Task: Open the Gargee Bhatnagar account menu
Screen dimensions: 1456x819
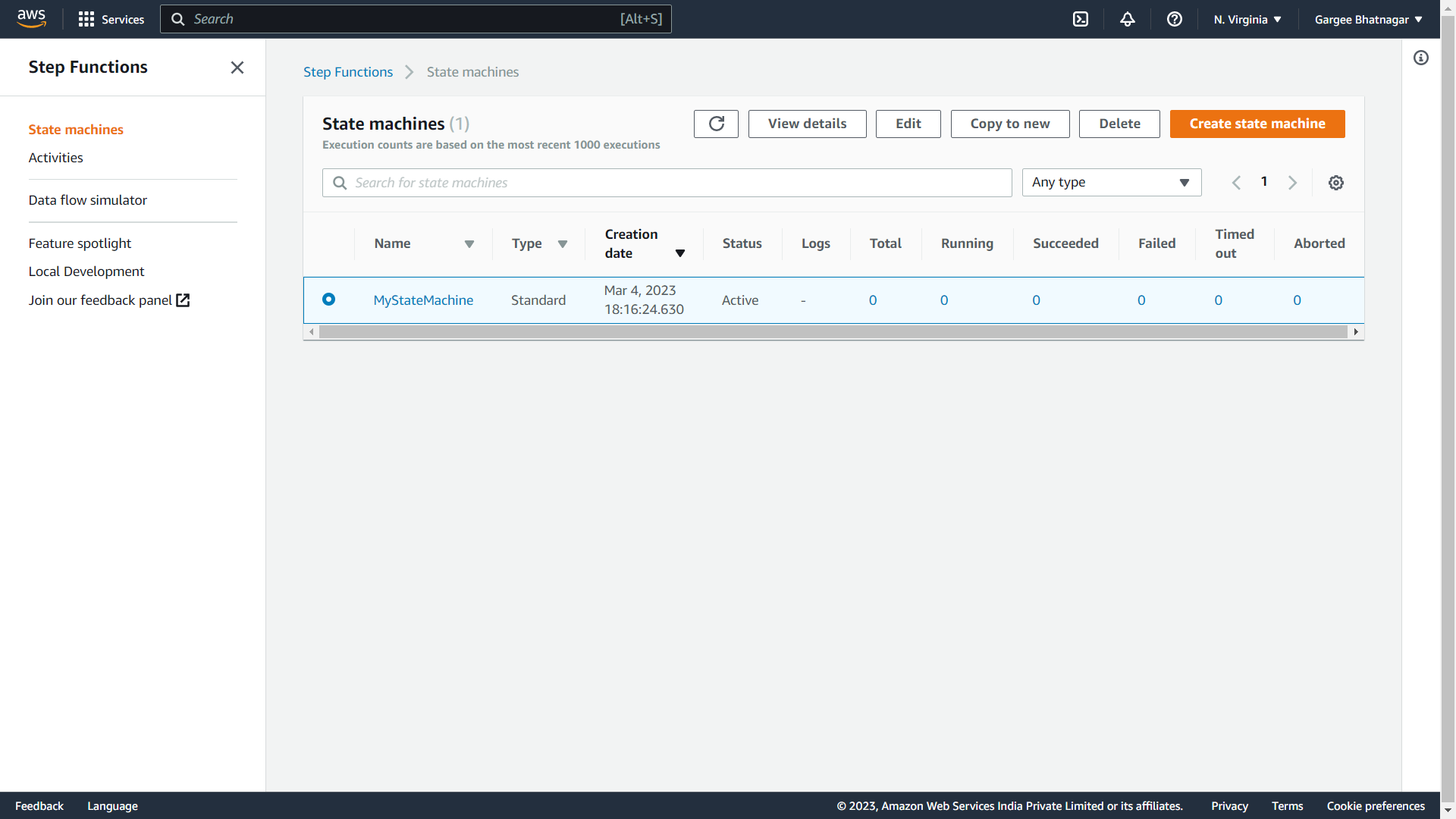Action: [x=1368, y=19]
